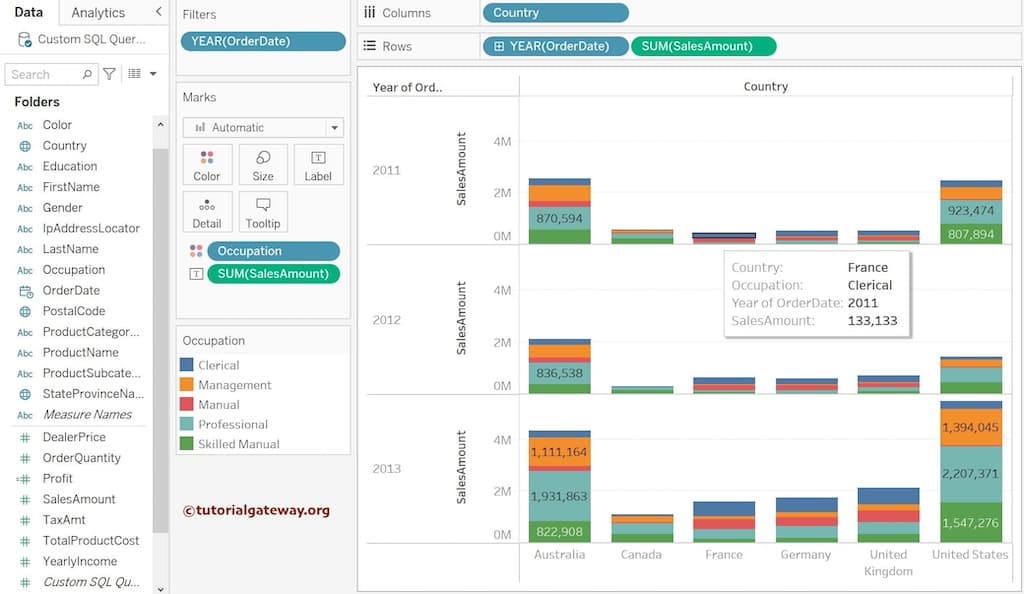1024x594 pixels.
Task: Click the search magnifier icon in Data pane
Action: pos(87,74)
